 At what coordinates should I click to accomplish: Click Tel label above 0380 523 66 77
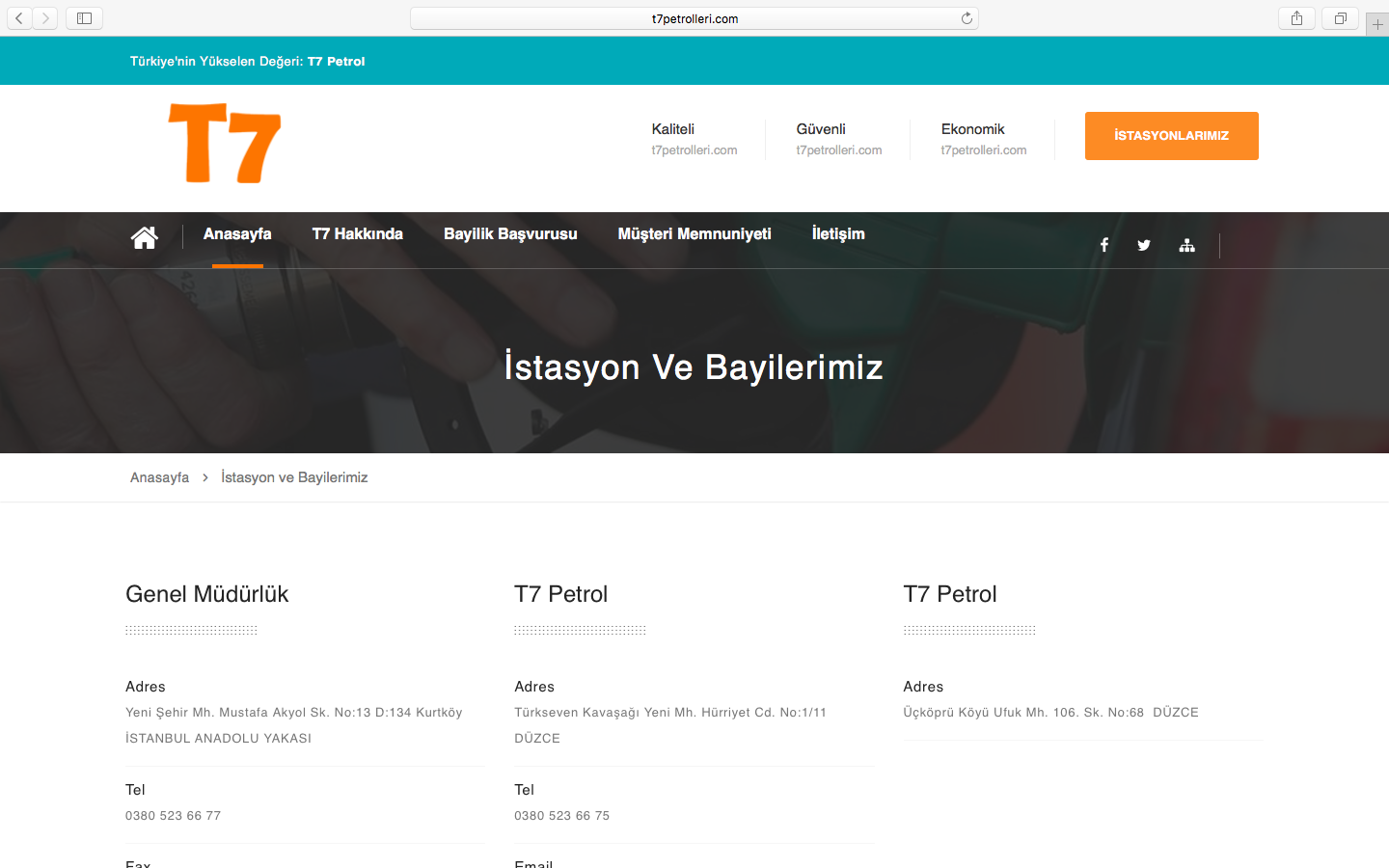[135, 790]
